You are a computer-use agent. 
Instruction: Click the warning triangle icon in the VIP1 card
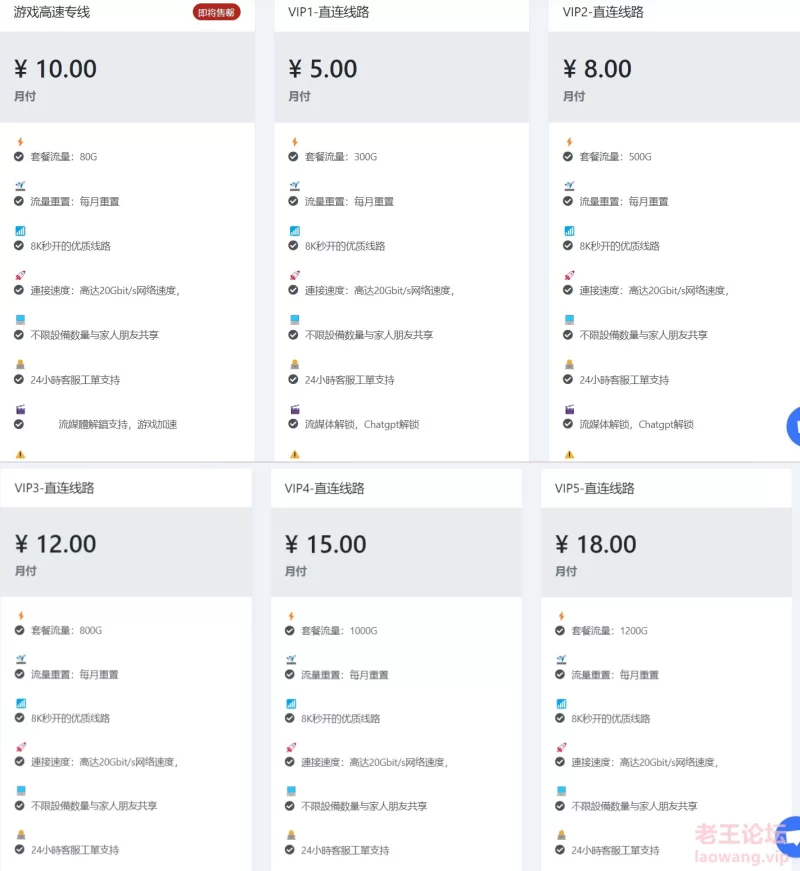294,454
